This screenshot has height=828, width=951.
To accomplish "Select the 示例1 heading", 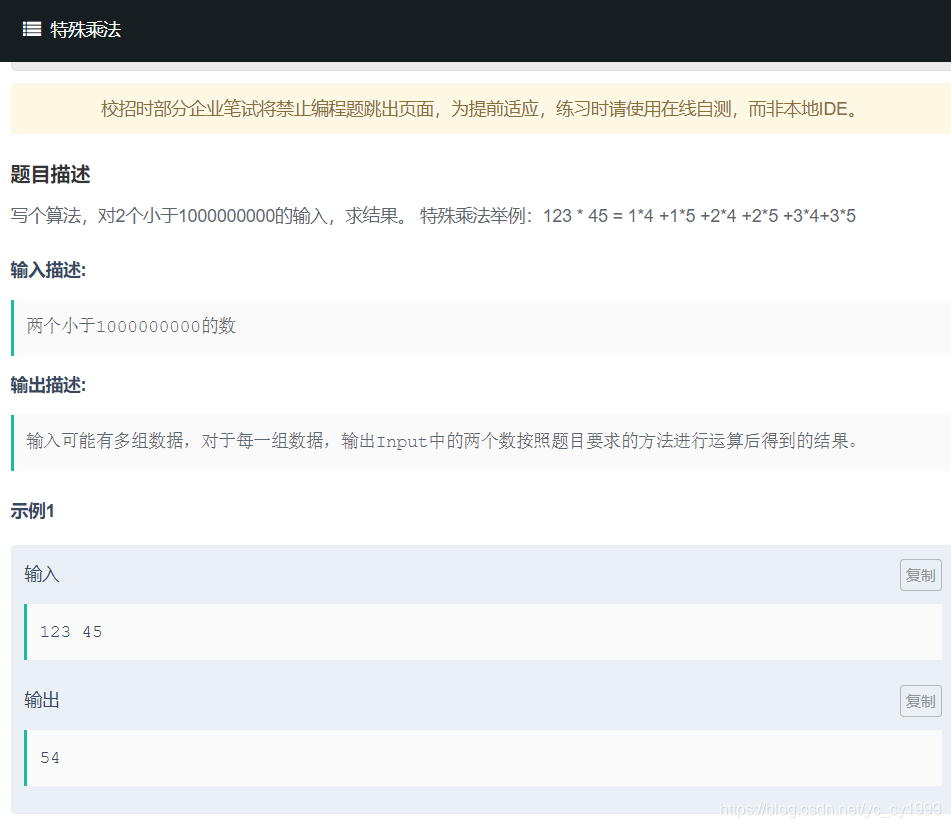I will (x=32, y=511).
